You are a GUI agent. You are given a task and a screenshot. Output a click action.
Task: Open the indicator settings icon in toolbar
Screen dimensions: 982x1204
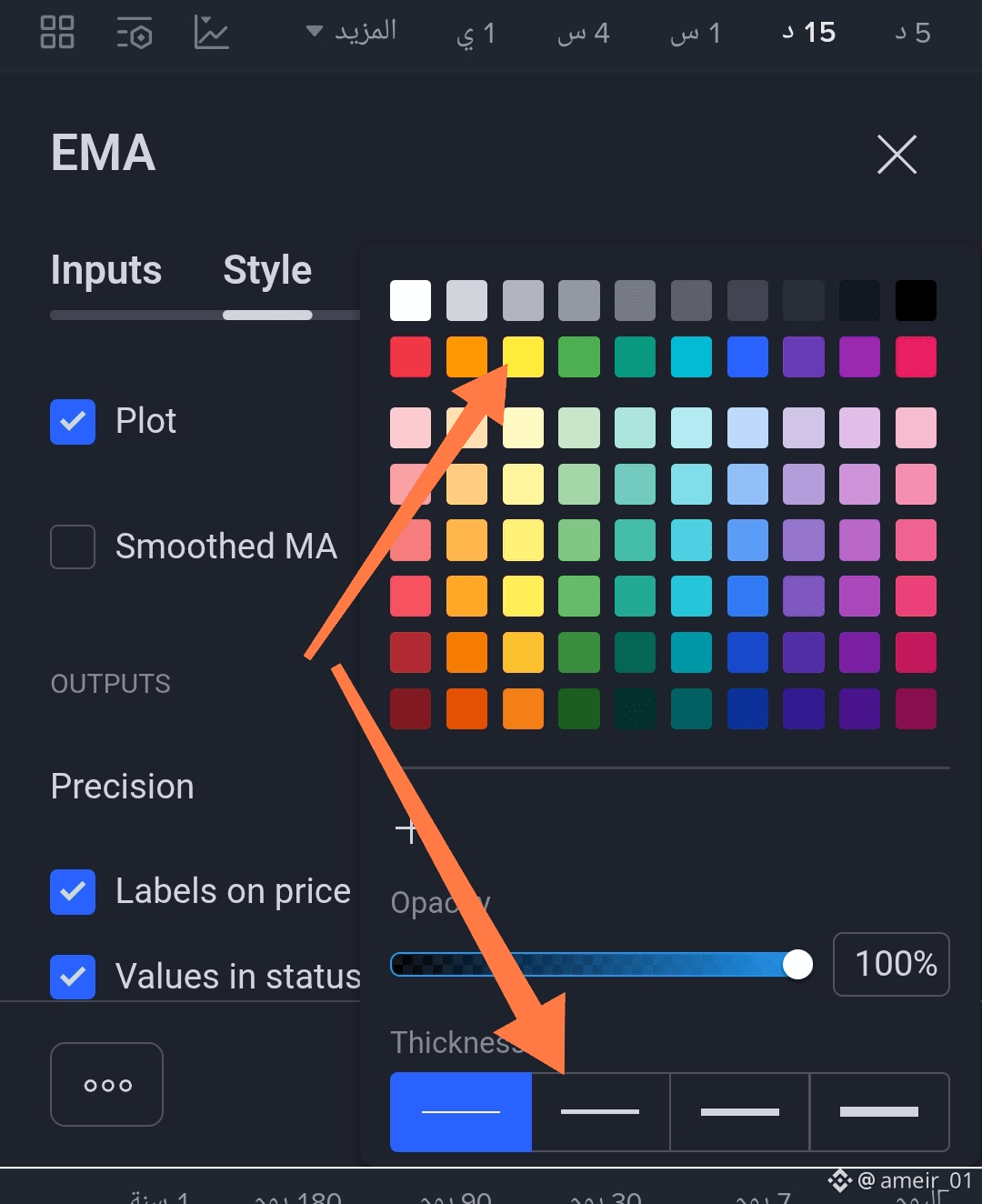pos(135,34)
